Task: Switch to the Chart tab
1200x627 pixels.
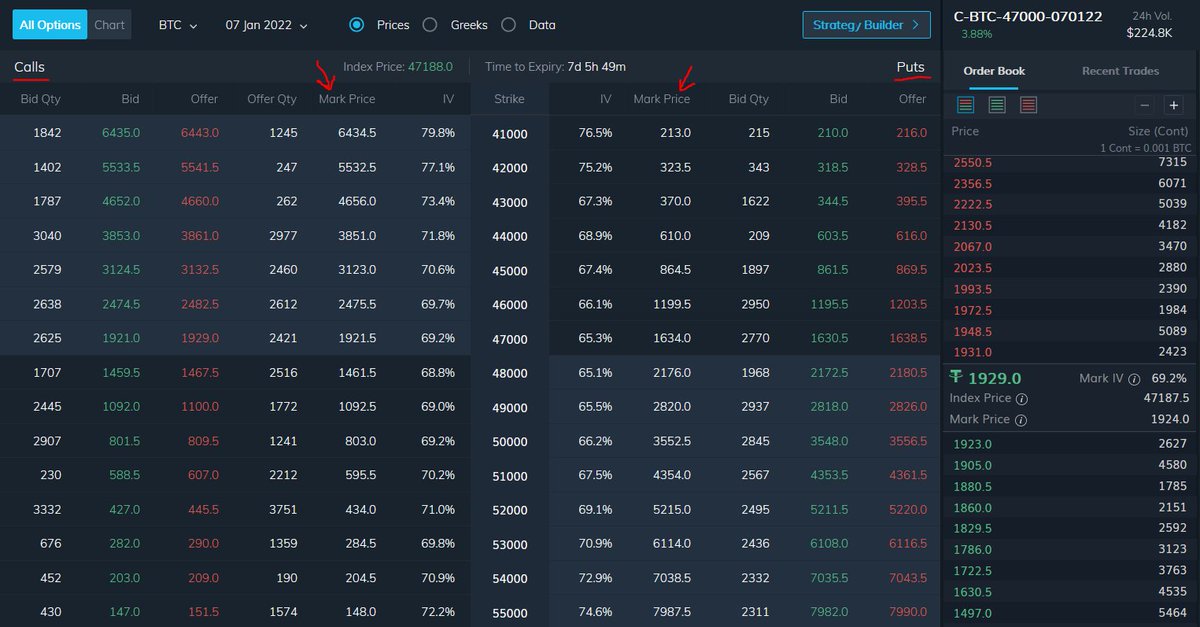Action: 110,25
